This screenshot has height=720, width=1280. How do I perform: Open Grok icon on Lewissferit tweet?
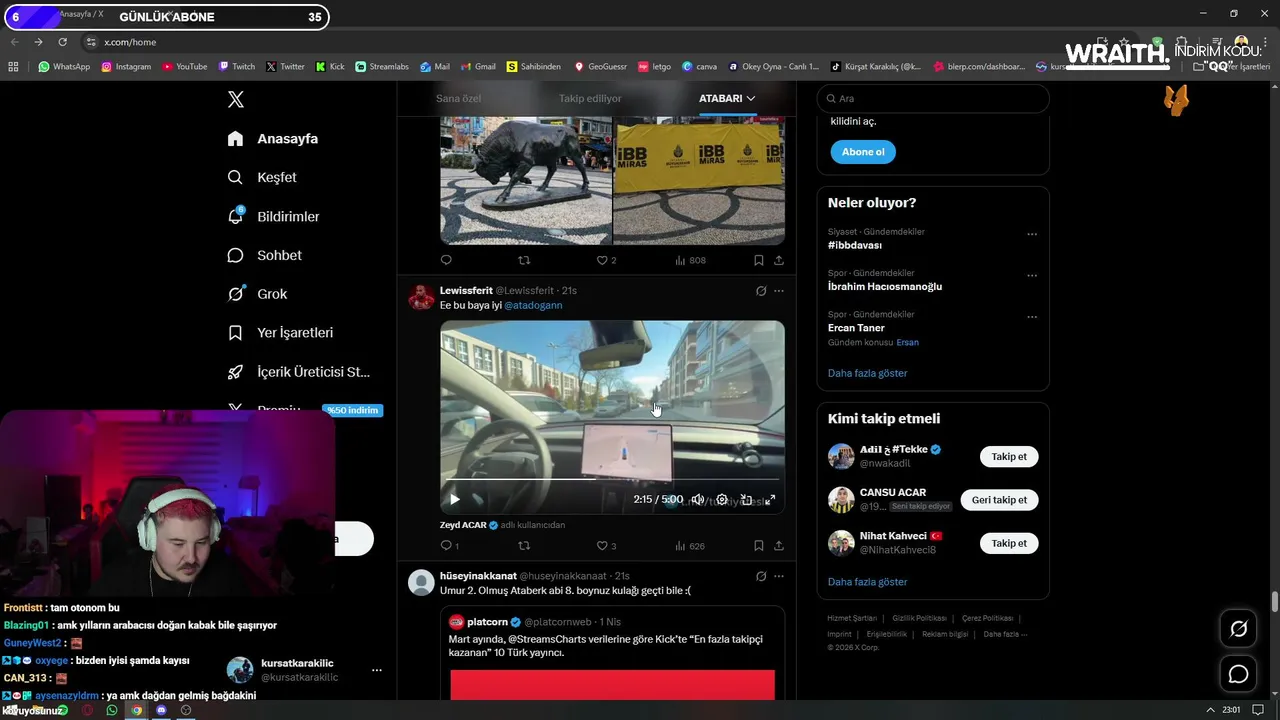[761, 291]
